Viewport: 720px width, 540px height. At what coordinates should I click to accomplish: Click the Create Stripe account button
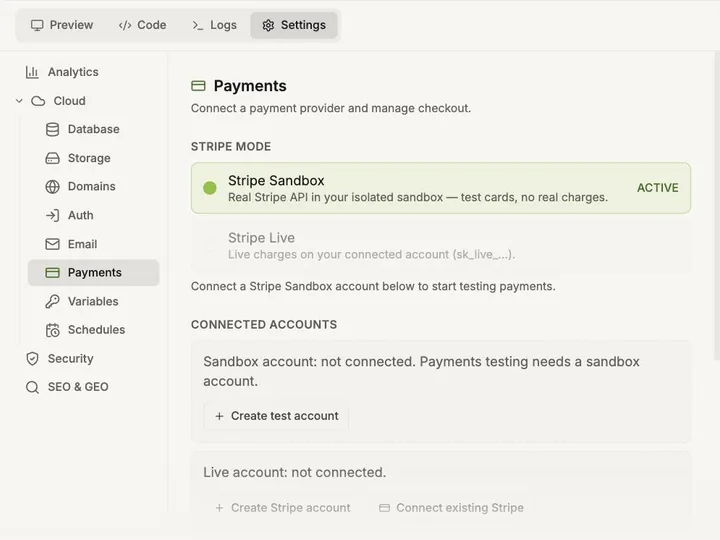coord(283,508)
